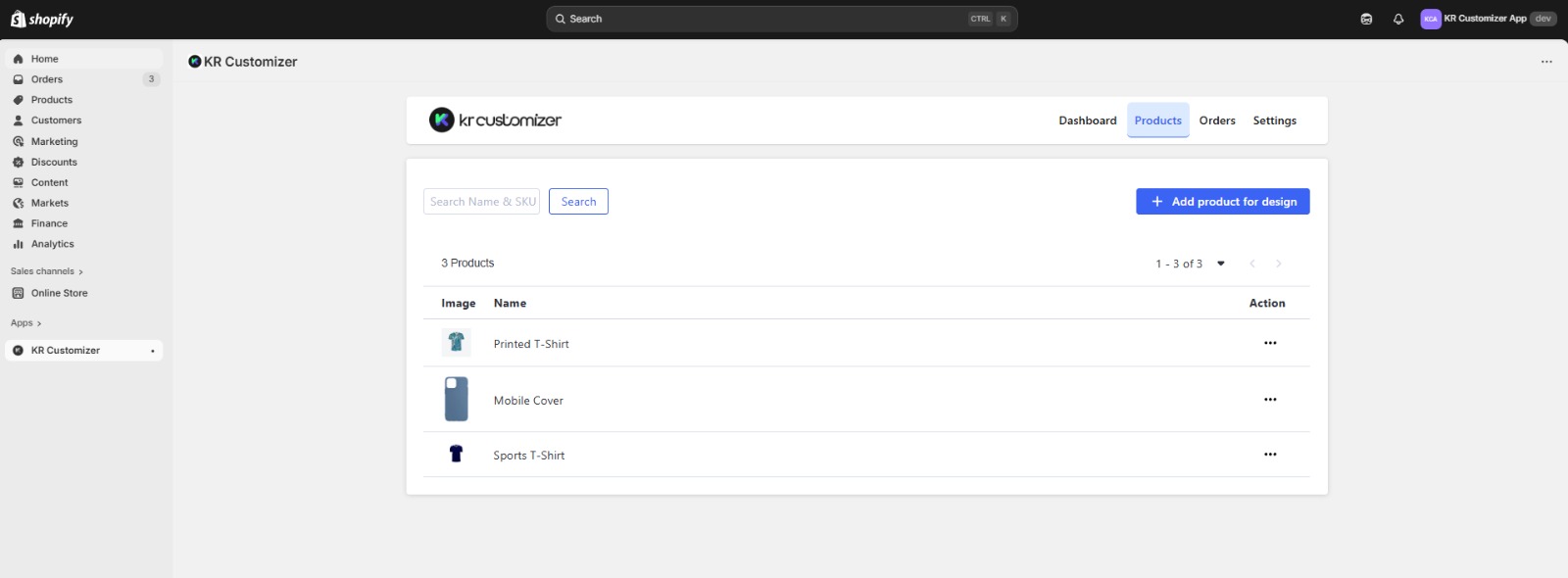Click the 1 - 3 of 3 text

point(1179,264)
